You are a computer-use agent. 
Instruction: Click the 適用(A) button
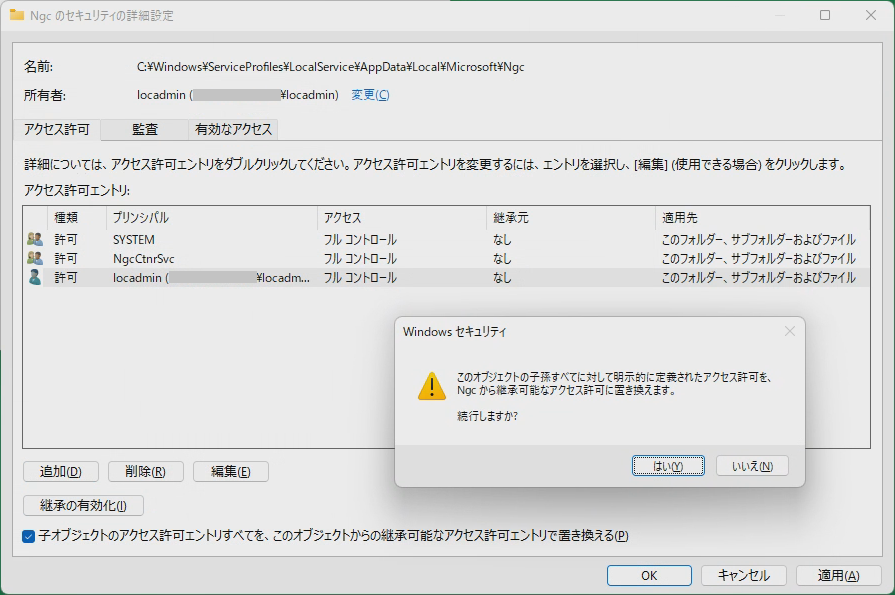click(x=838, y=576)
